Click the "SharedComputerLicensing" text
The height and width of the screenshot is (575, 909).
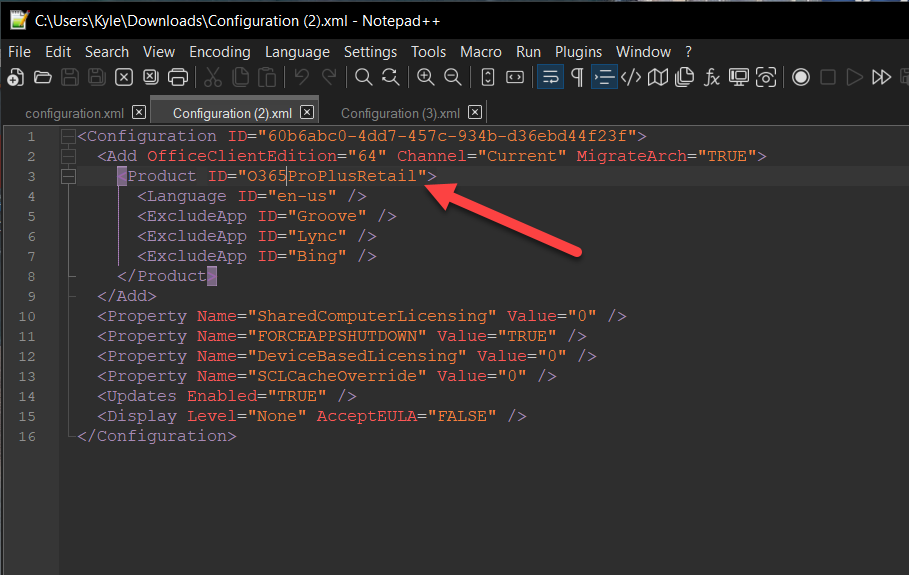coord(372,316)
